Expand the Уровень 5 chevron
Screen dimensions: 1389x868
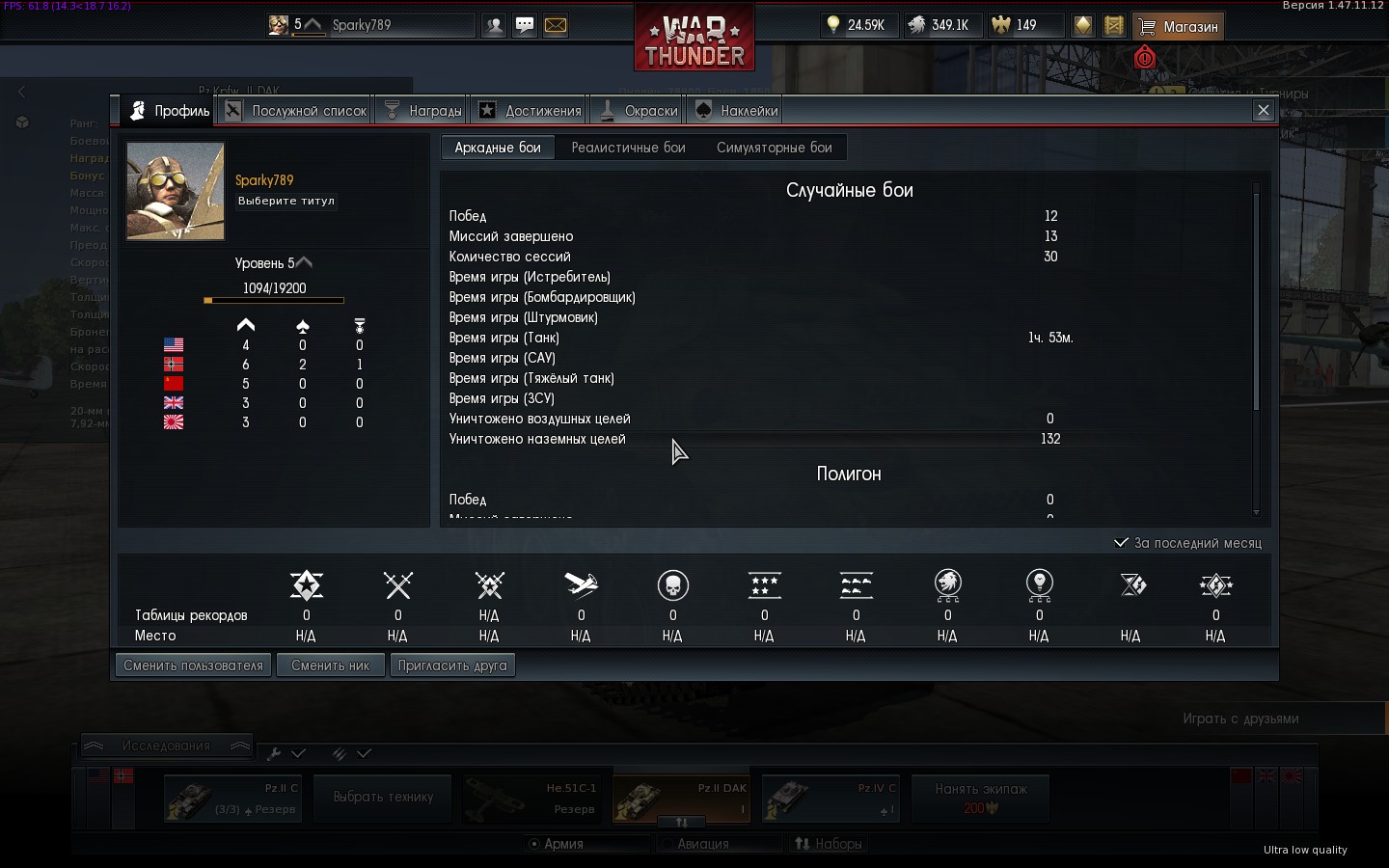305,262
